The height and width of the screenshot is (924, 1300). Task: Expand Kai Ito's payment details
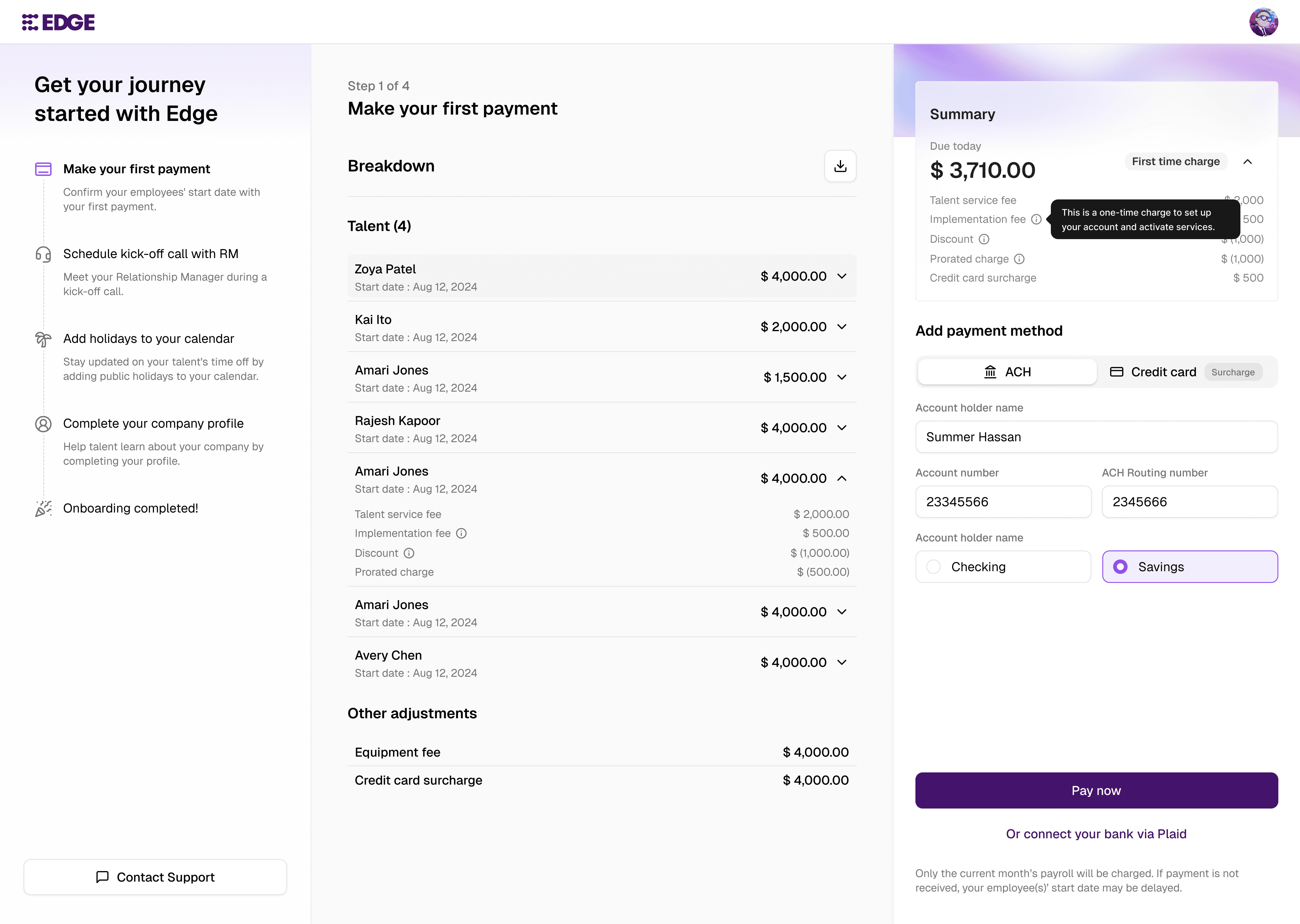pyautogui.click(x=842, y=327)
